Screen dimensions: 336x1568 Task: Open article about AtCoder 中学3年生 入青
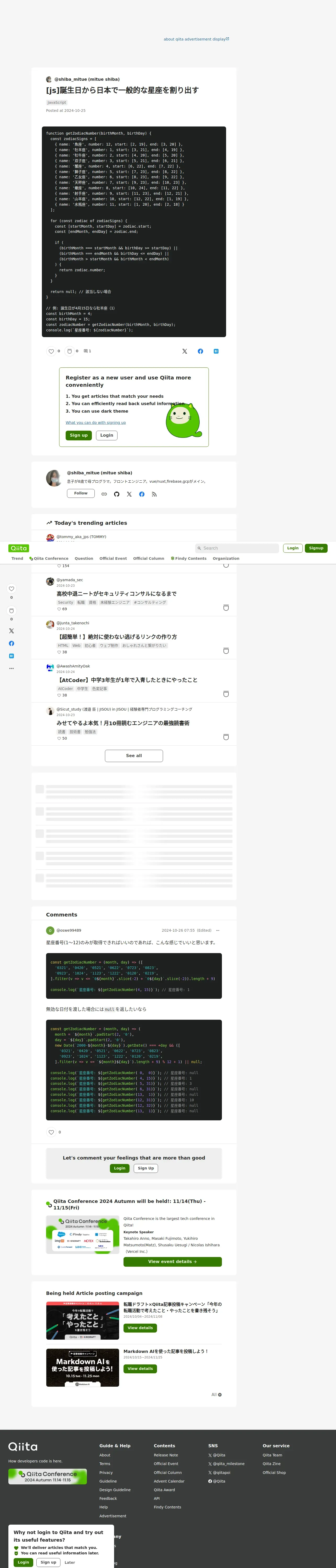(127, 680)
